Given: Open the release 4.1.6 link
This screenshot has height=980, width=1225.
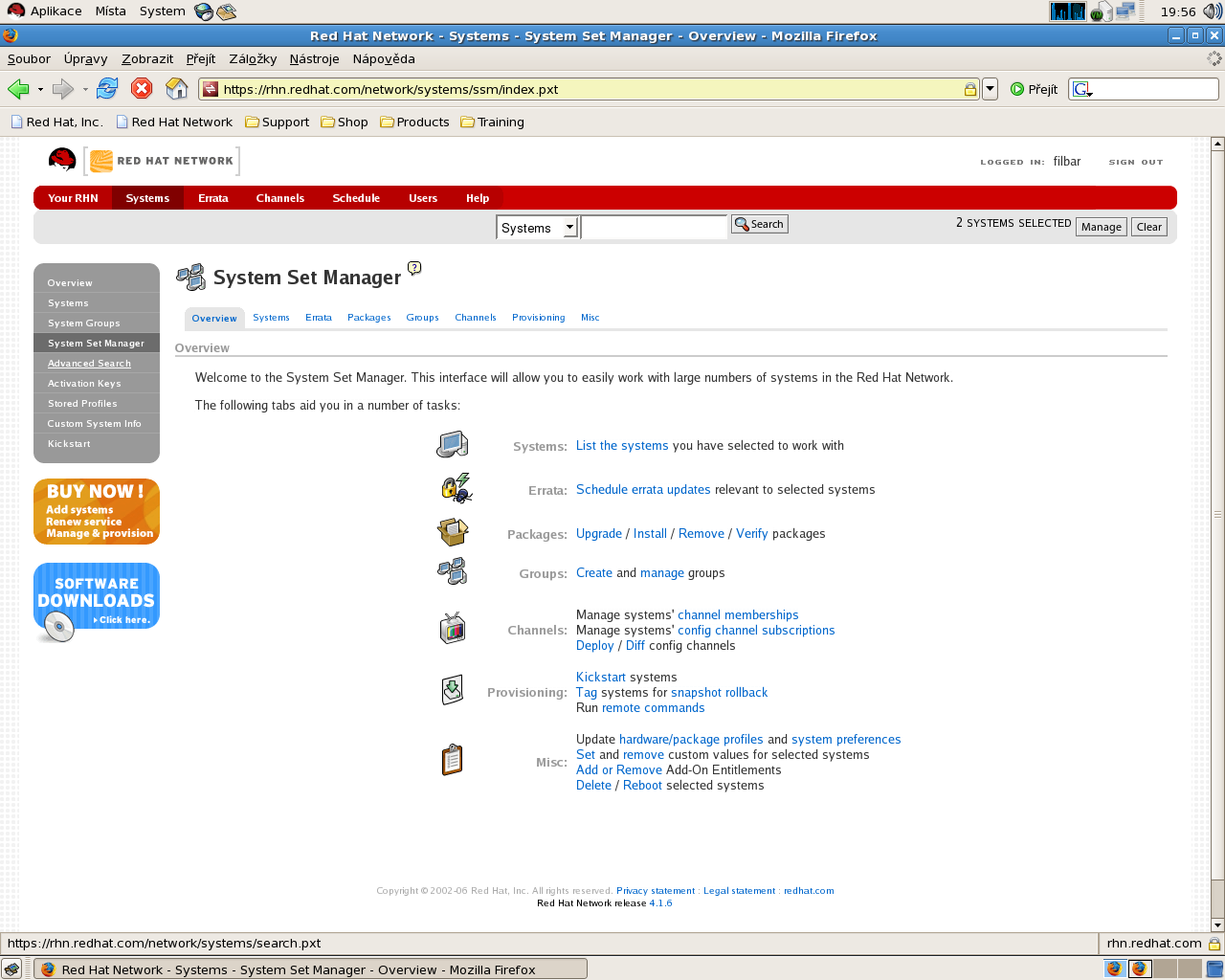Looking at the screenshot, I should point(660,902).
